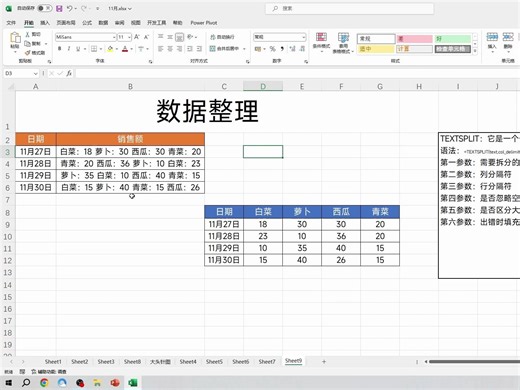Apply the green 好 (Good) cell style
The width and height of the screenshot is (520, 390).
453,39
